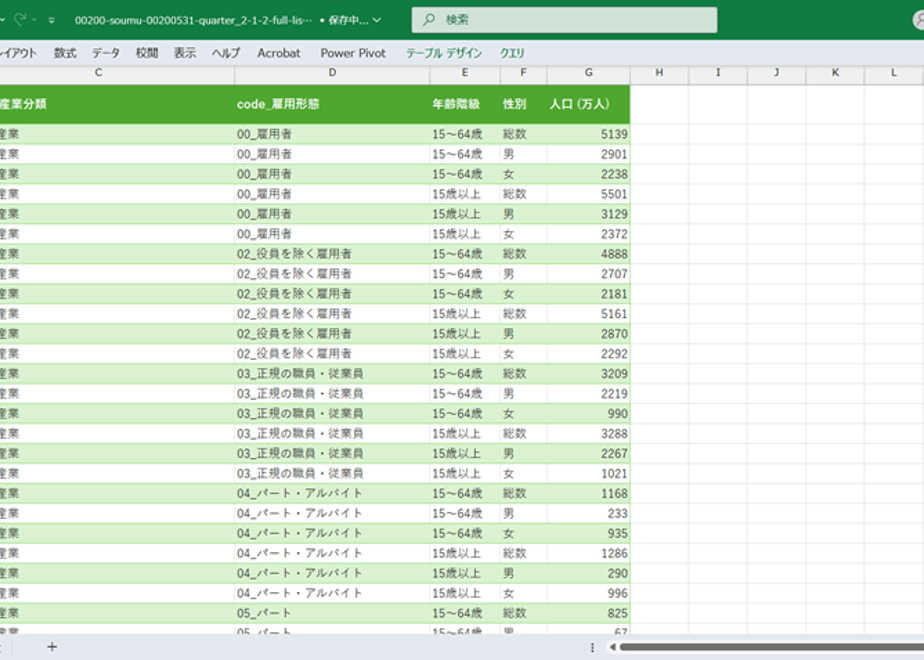Select the cell with value 1286
Screen dimensions: 924x660
point(589,553)
